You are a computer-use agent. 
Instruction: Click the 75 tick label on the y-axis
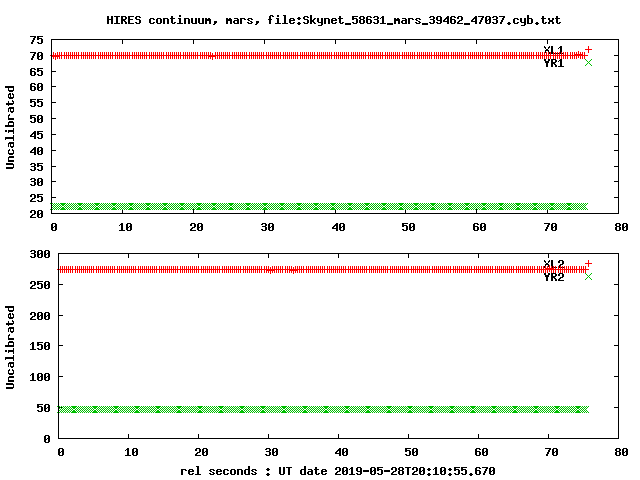(36, 40)
